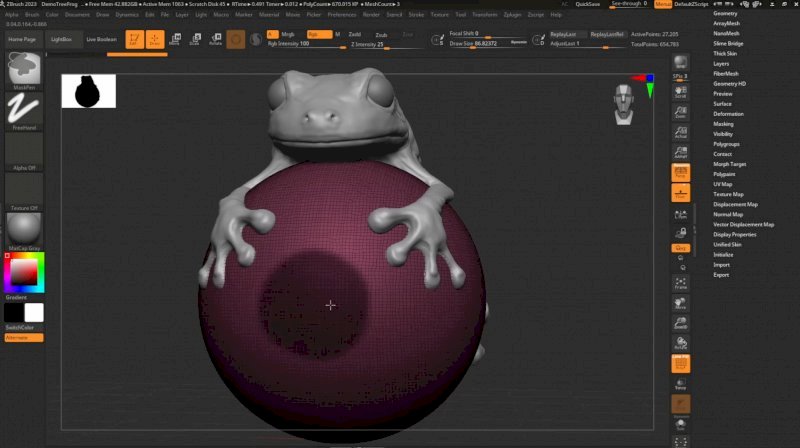
Task: Expand the Geometry subpalette
Action: [725, 14]
